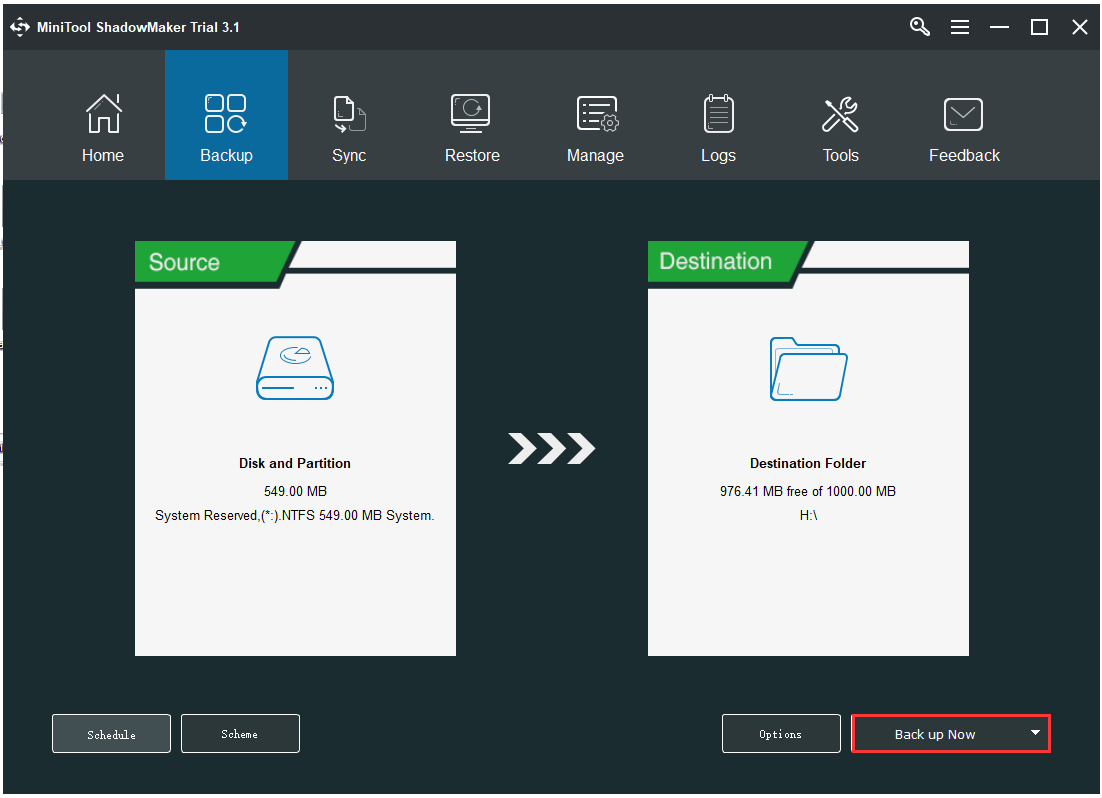1102x798 pixels.
Task: Click the Destination header label
Action: (x=715, y=262)
